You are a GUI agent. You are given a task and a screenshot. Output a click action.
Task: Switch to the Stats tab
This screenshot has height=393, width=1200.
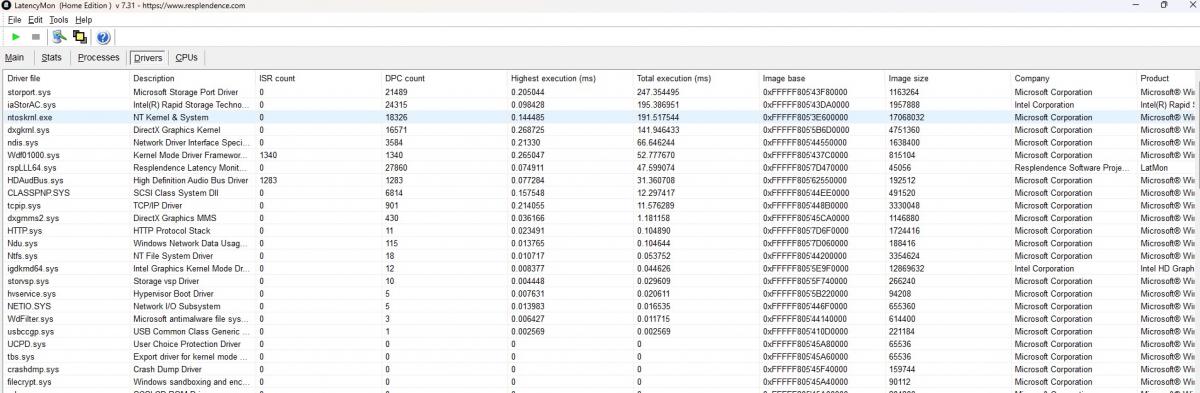(x=52, y=58)
